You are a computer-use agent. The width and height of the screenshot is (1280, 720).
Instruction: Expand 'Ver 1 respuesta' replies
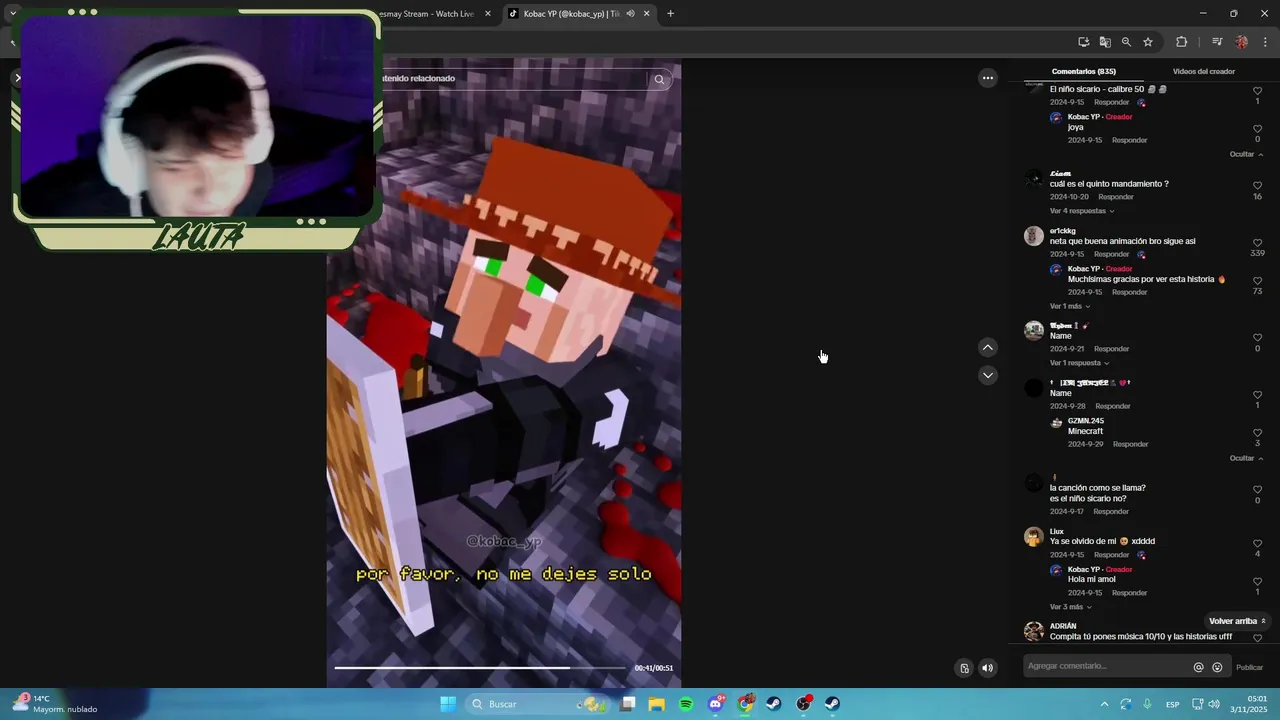[1079, 363]
